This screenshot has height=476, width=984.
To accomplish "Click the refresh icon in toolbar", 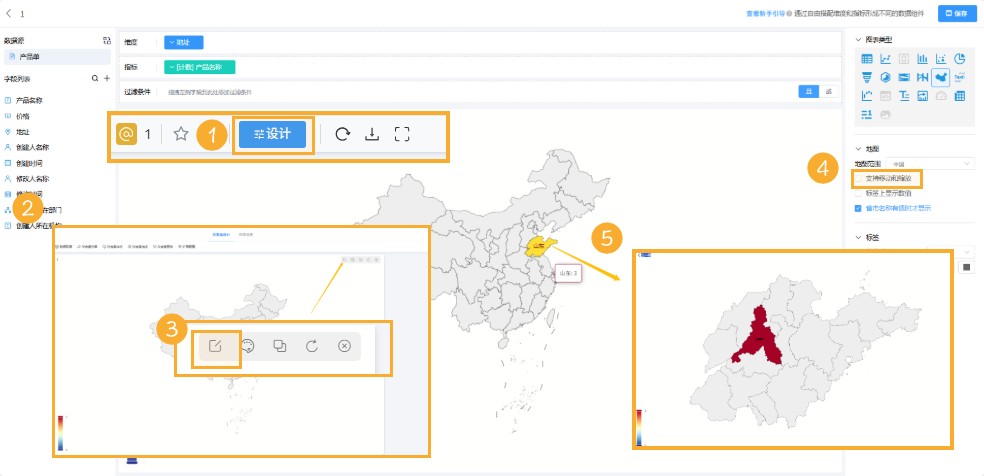I will pos(342,134).
